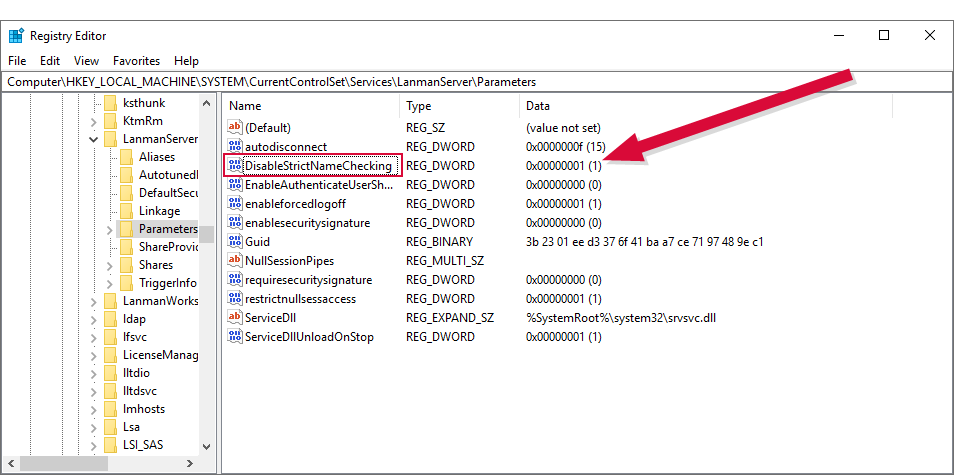Click the ServiceDllUnloadOnStop DWORD icon
The image size is (954, 475).
[234, 336]
